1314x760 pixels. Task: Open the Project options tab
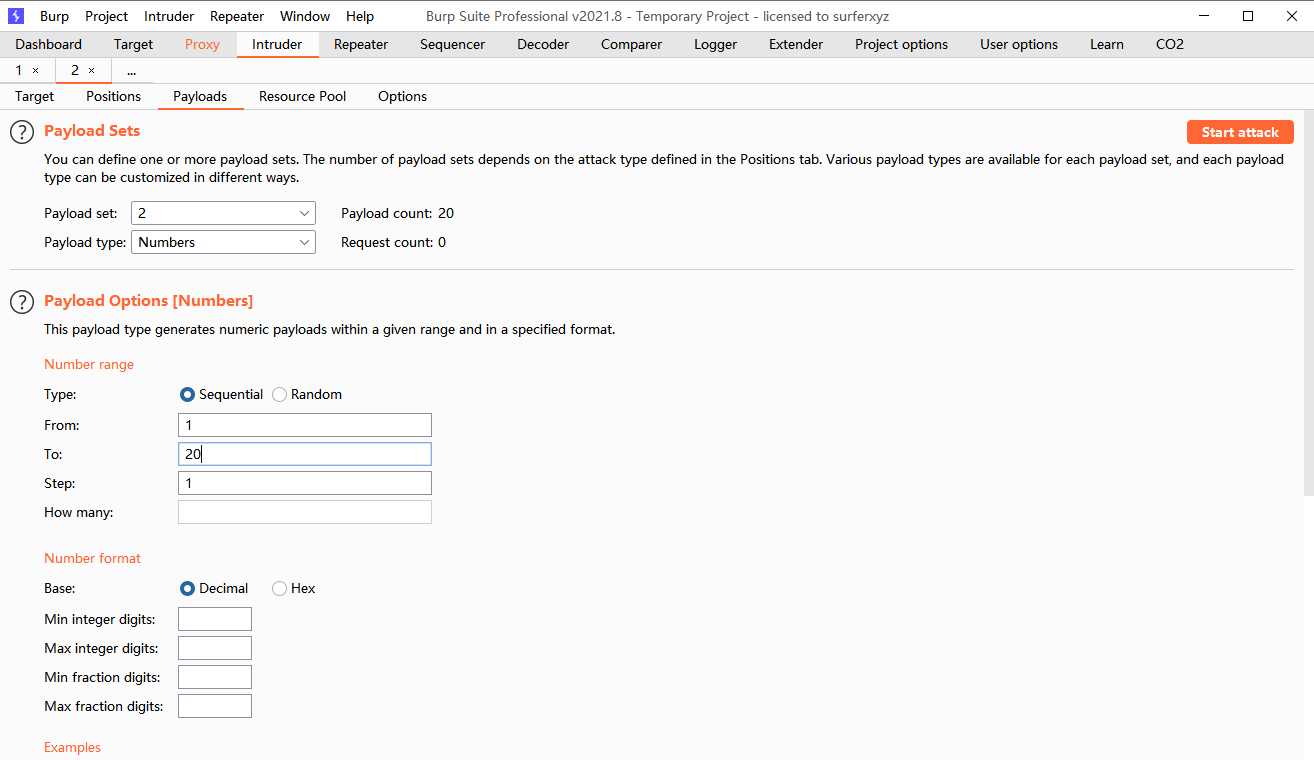901,44
